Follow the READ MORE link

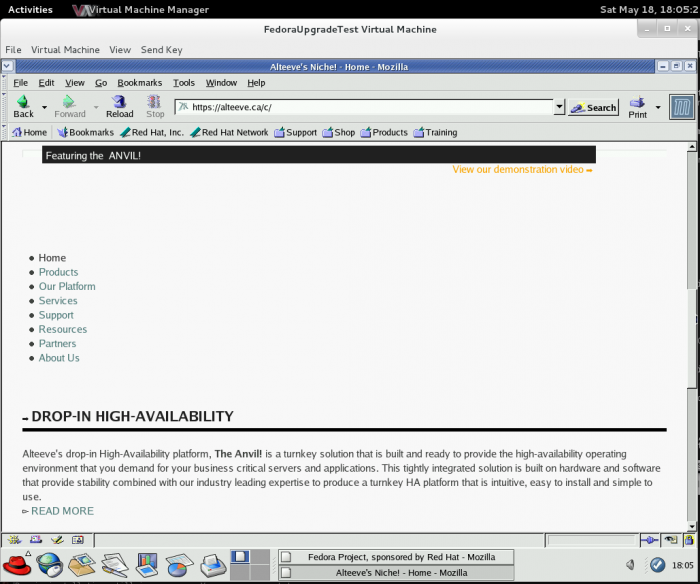[x=62, y=511]
